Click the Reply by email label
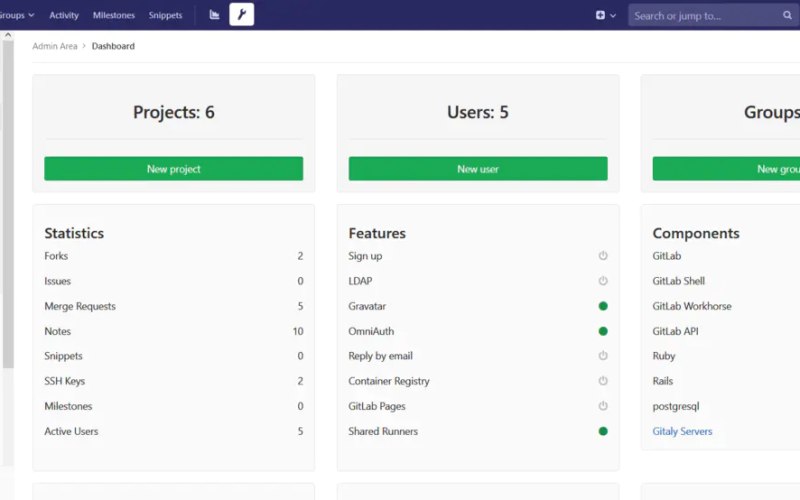Viewport: 800px width, 500px height. point(381,356)
